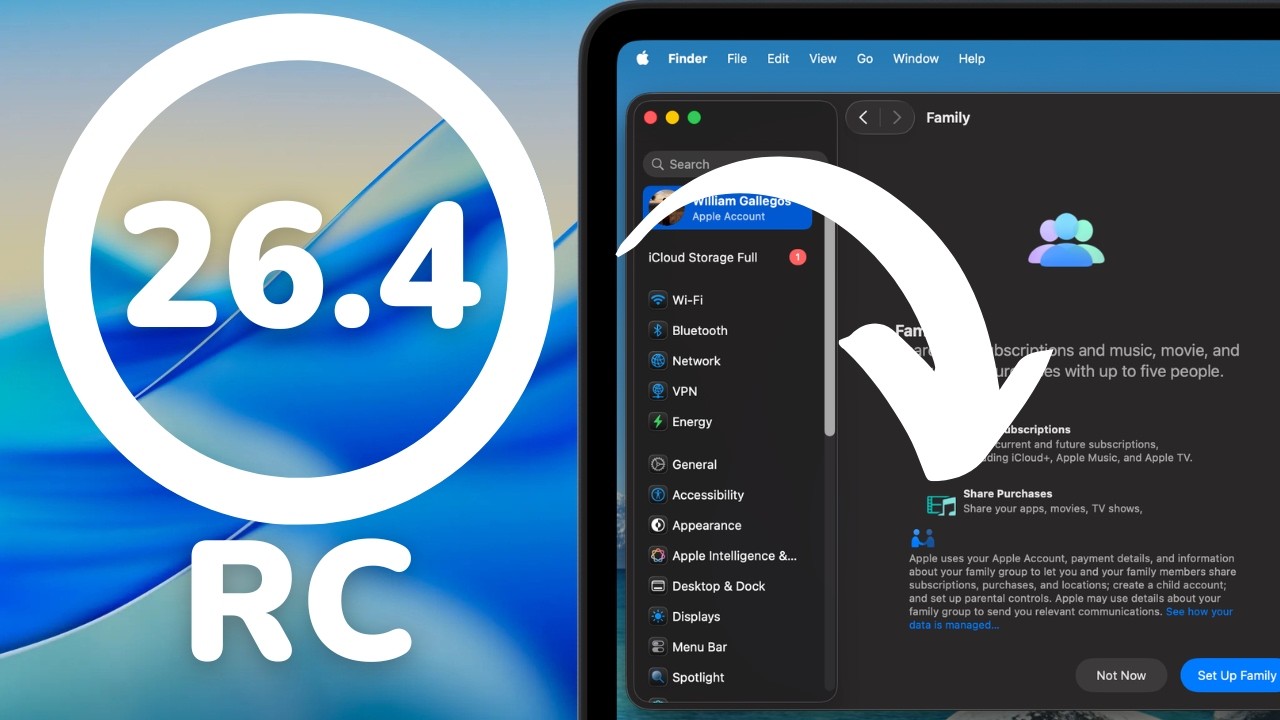Select Displays settings label
The width and height of the screenshot is (1280, 720).
click(696, 617)
